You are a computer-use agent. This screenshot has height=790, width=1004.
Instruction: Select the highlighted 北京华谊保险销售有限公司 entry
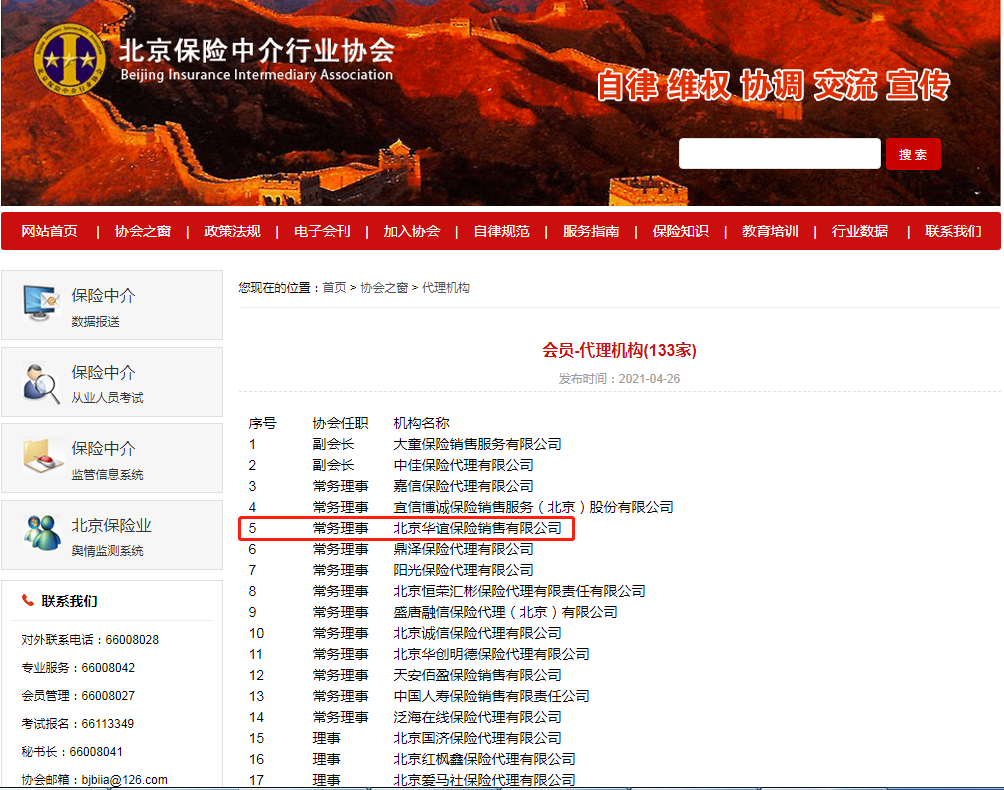click(477, 528)
